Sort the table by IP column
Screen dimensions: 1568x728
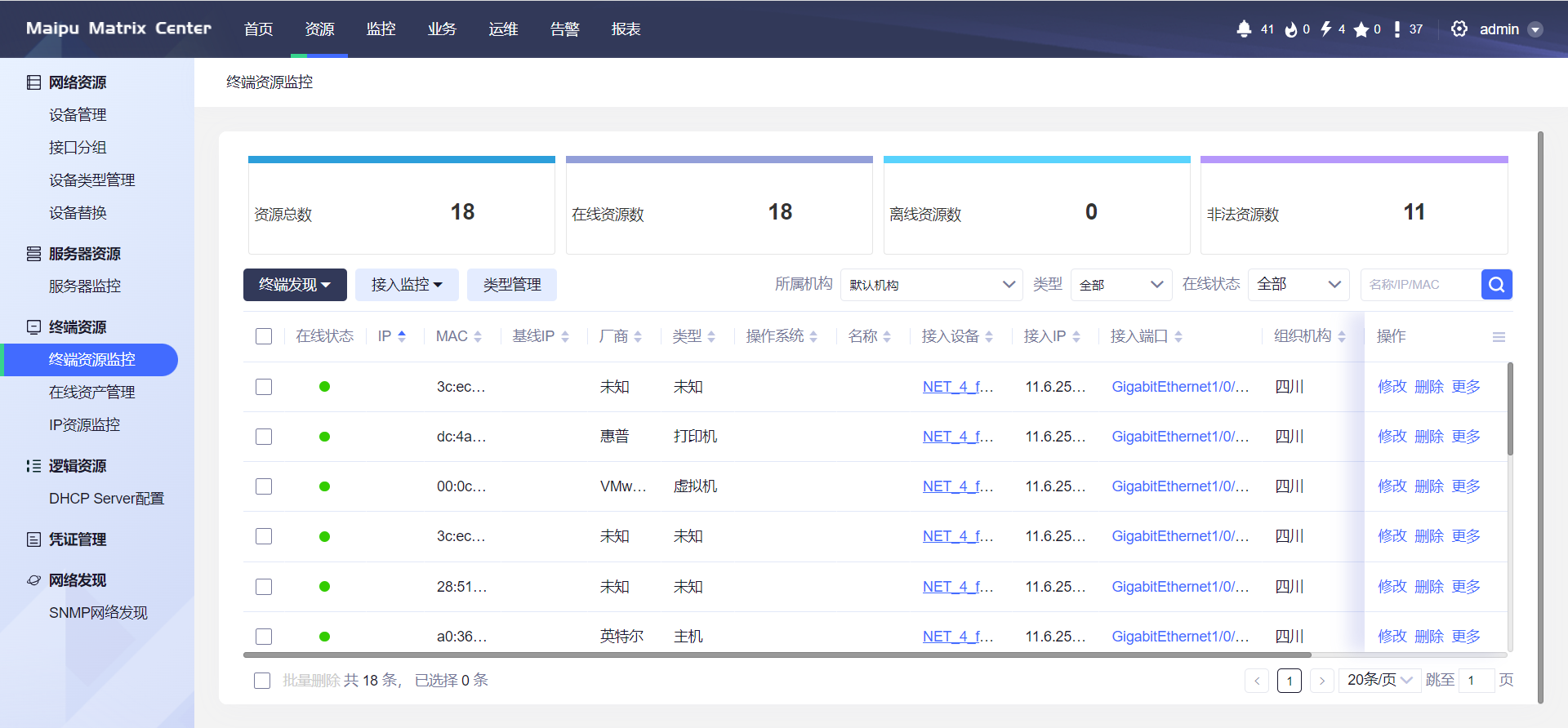[x=402, y=336]
